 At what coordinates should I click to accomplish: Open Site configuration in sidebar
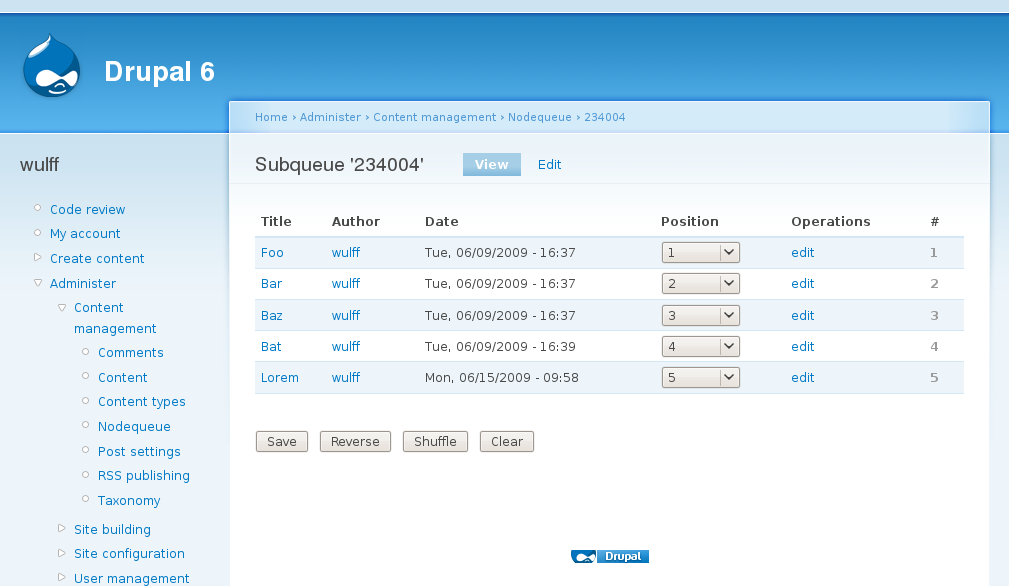129,554
